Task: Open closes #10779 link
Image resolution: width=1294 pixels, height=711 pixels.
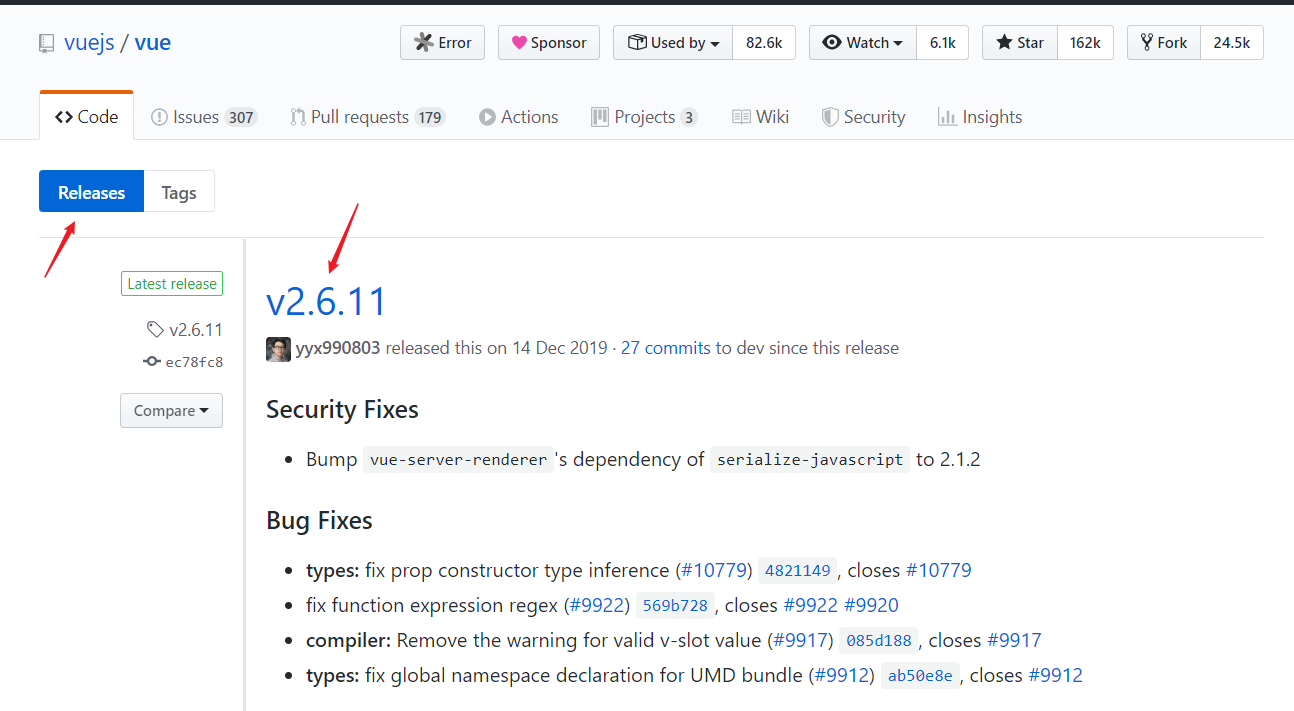Action: pos(939,570)
